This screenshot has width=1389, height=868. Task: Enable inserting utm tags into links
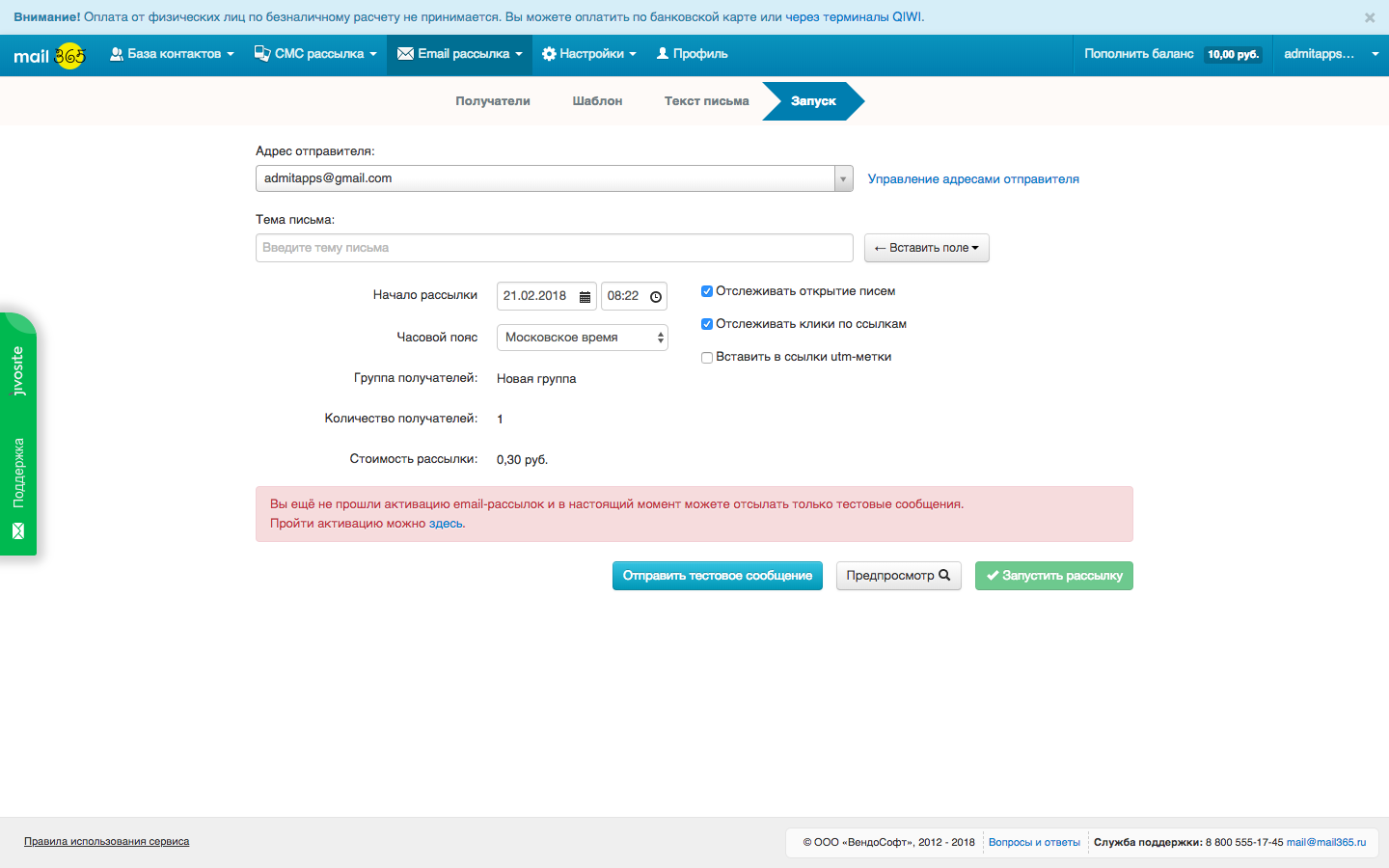(707, 357)
